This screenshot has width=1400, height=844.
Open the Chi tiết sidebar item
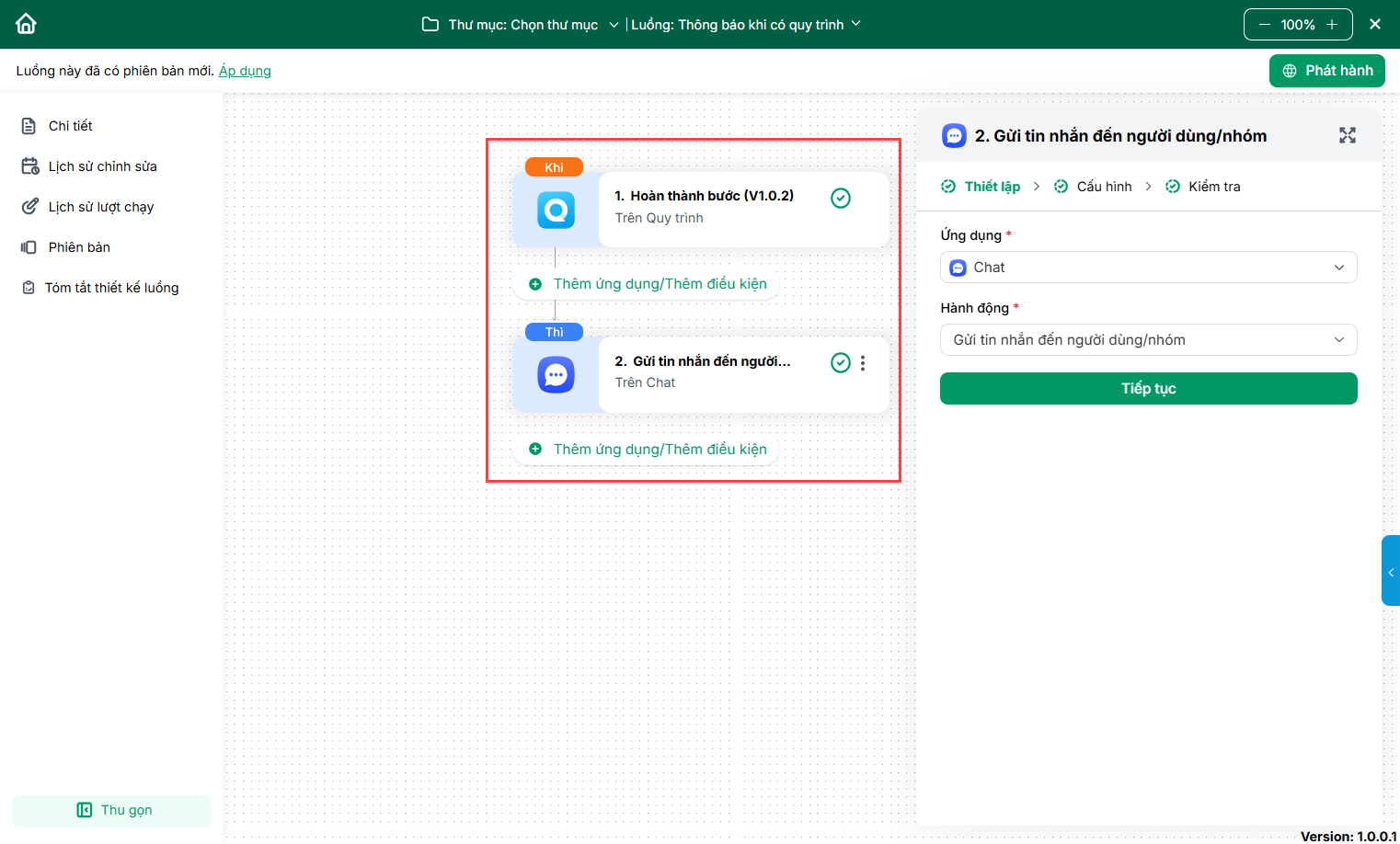[70, 126]
